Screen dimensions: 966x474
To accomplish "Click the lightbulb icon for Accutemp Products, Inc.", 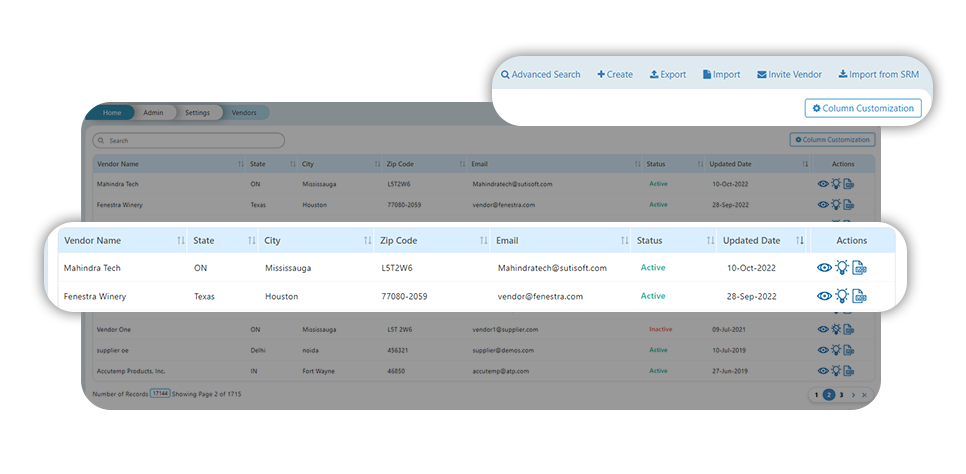I will tap(835, 370).
